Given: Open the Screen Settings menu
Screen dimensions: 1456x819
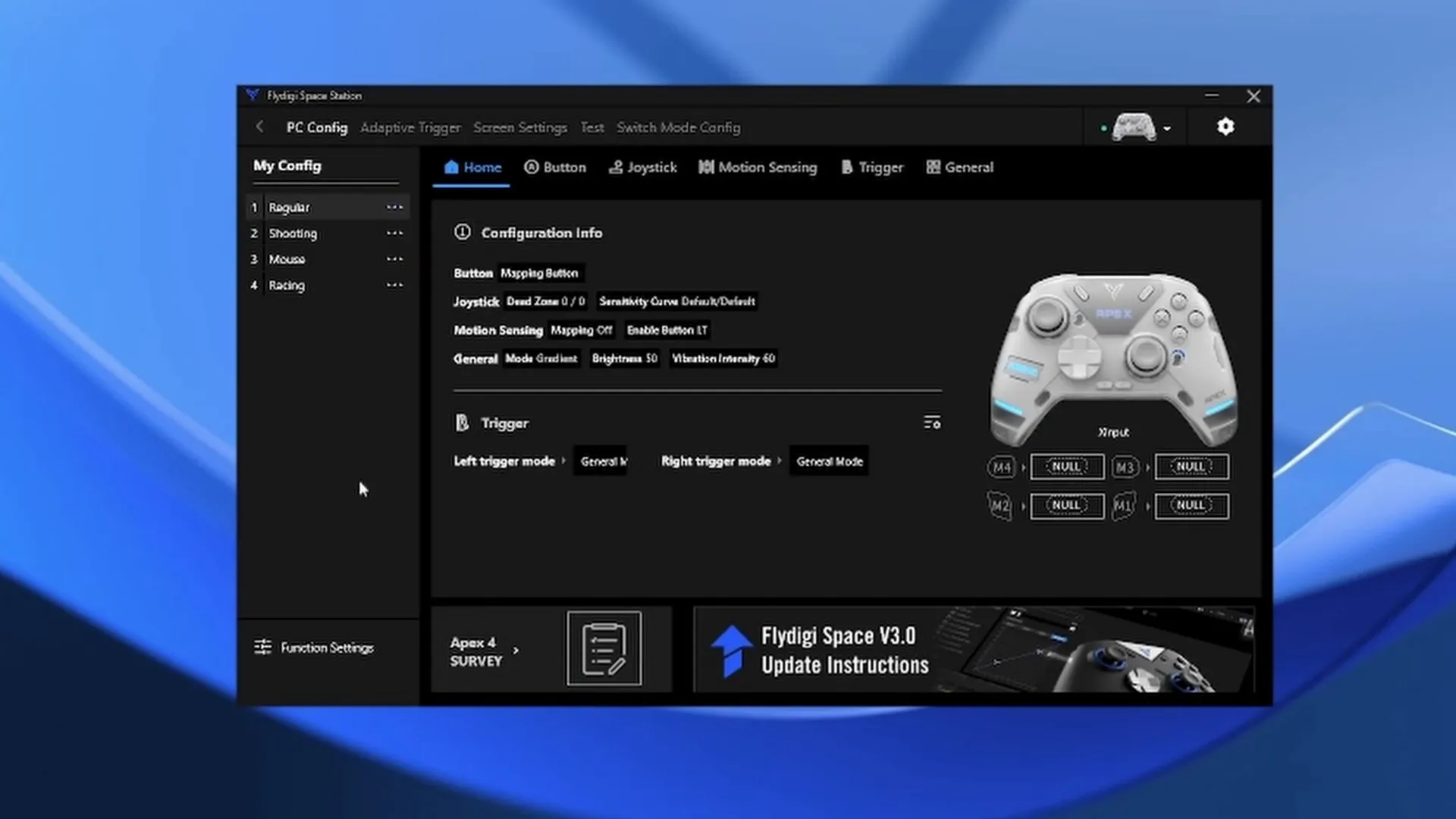Looking at the screenshot, I should pos(520,127).
